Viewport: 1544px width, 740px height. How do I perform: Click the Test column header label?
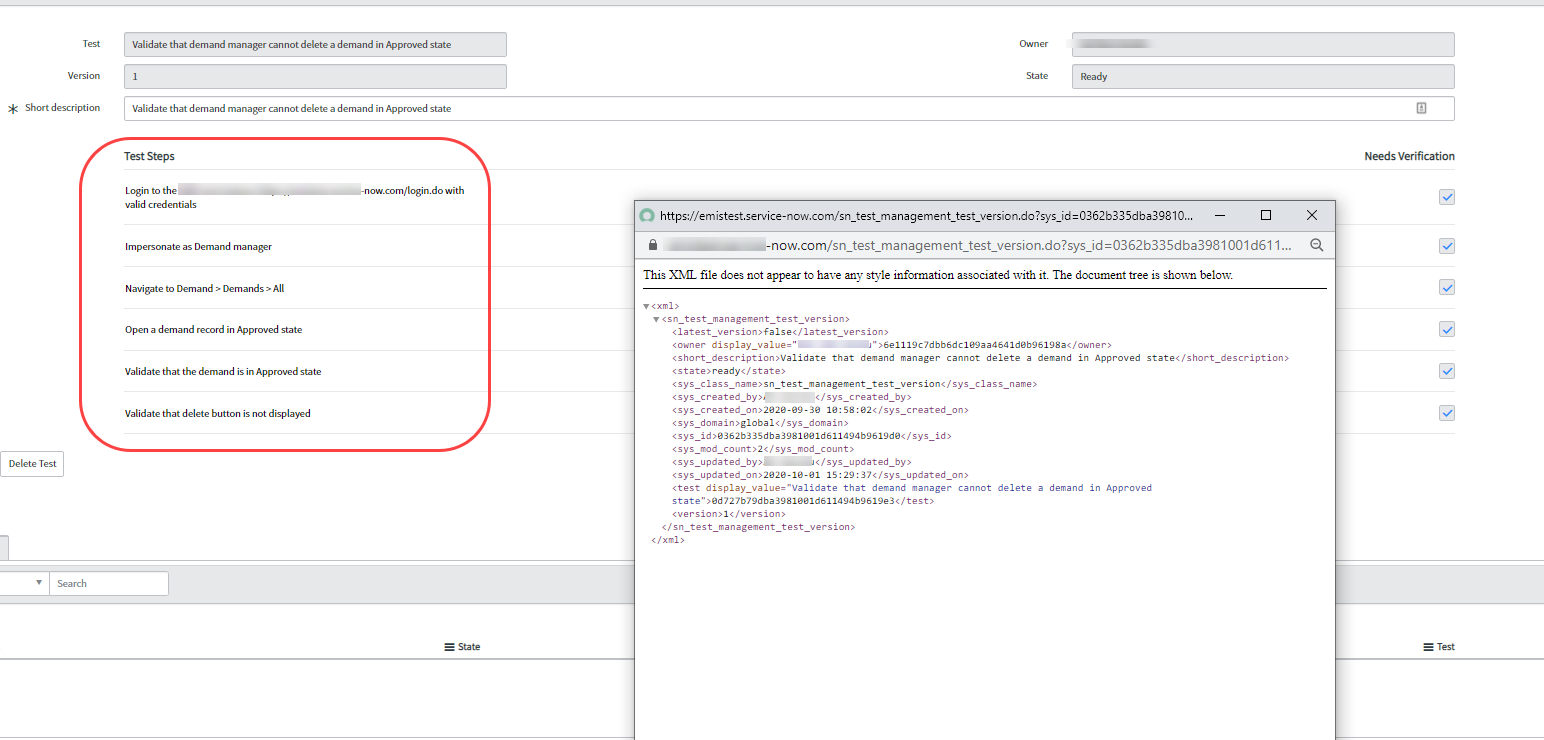tap(1446, 647)
